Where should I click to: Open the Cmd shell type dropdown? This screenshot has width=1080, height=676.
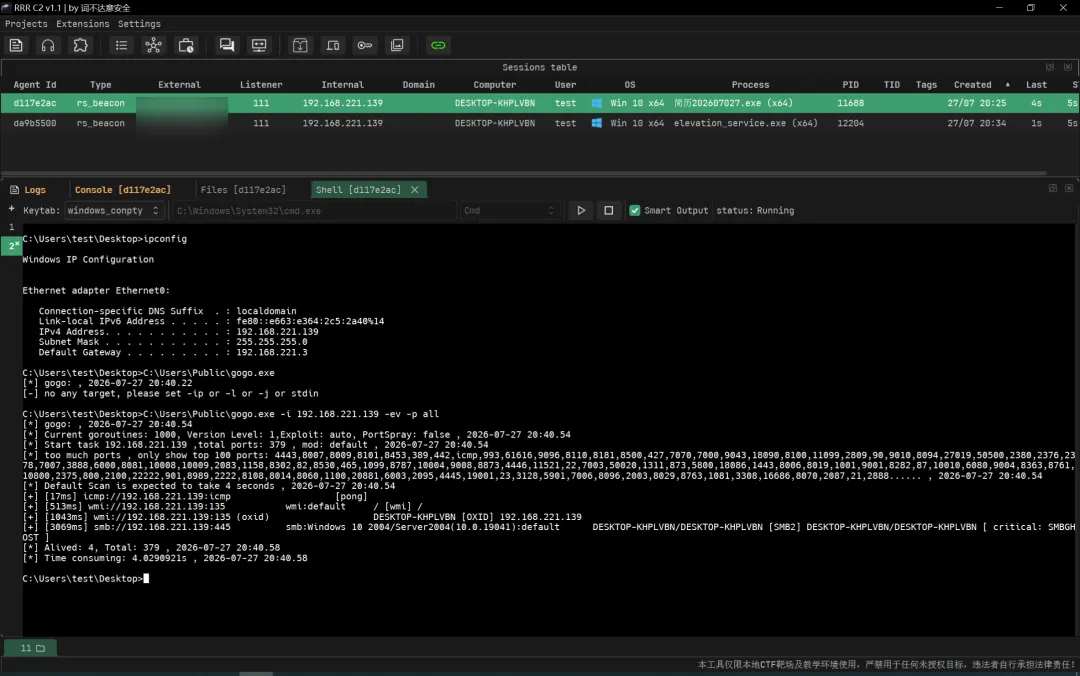point(509,210)
